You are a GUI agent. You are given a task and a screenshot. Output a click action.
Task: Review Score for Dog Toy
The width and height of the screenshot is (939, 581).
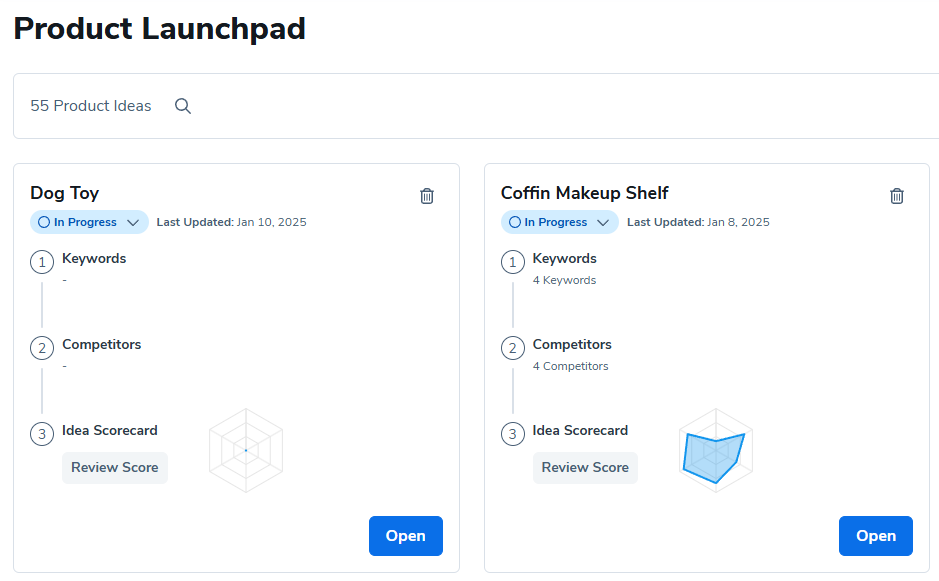pyautogui.click(x=115, y=467)
